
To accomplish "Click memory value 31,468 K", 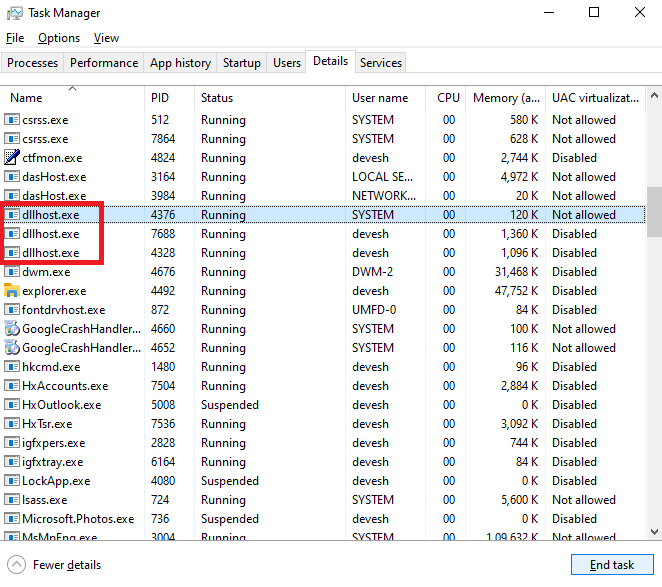I will 516,272.
